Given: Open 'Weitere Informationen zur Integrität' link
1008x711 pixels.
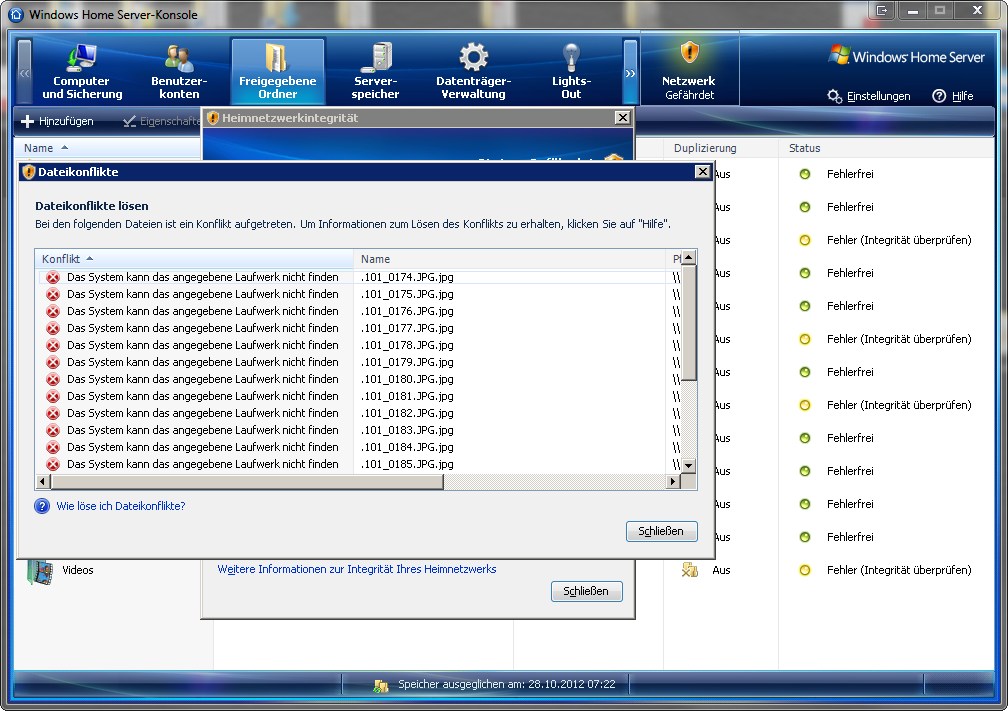Looking at the screenshot, I should pos(357,569).
